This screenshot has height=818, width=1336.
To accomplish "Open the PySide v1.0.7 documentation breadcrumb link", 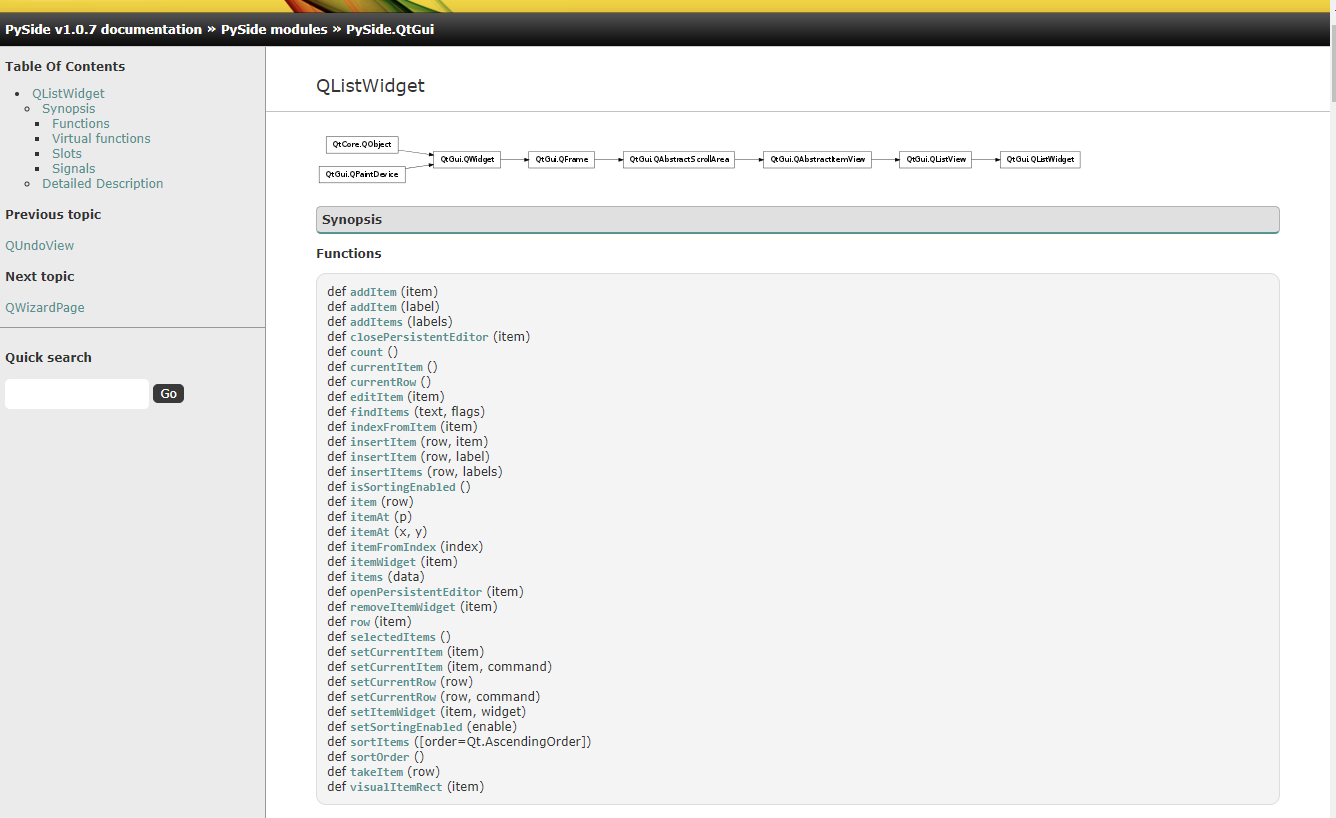I will pos(102,29).
